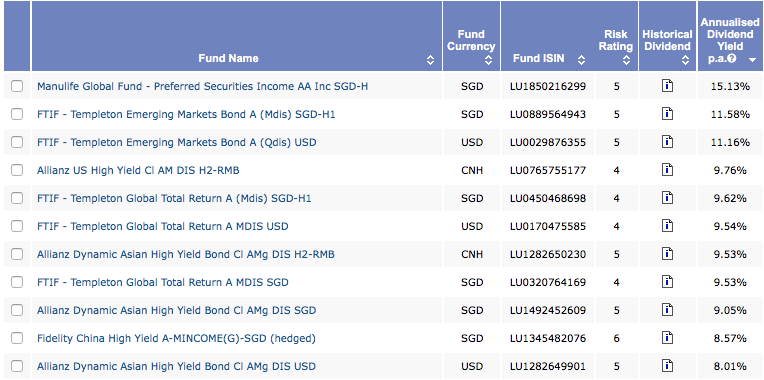This screenshot has width=764, height=380.
Task: Sort by Historical Dividend header arrows
Action: tap(686, 60)
